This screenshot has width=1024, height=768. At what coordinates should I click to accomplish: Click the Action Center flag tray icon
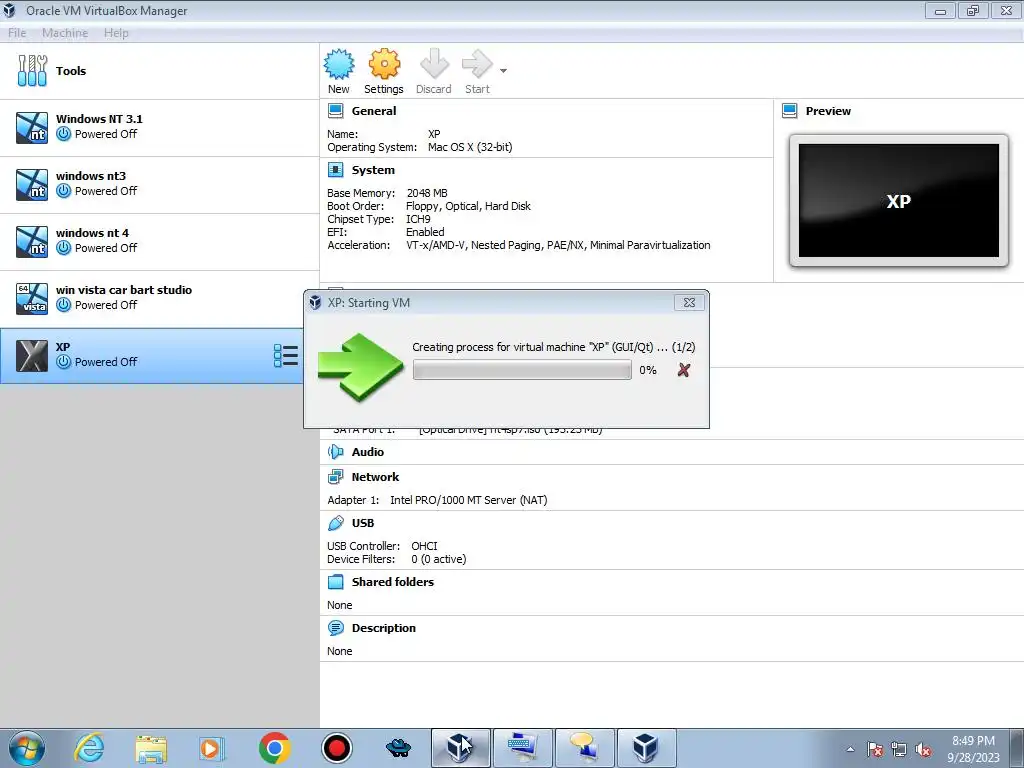[x=875, y=749]
